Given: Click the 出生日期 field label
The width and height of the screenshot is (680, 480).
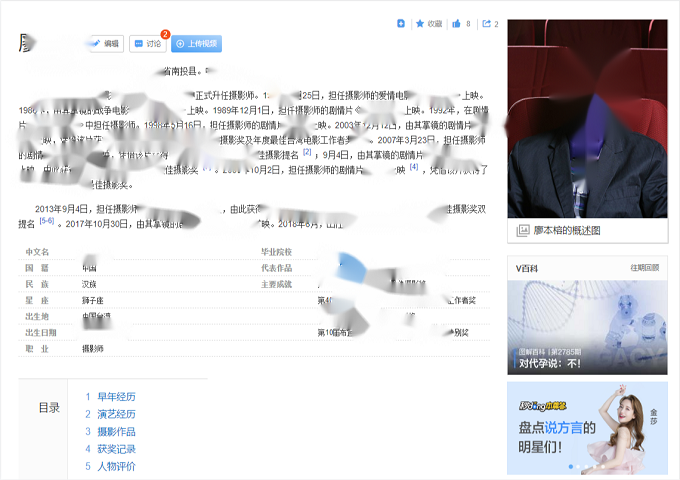Looking at the screenshot, I should click(41, 333).
